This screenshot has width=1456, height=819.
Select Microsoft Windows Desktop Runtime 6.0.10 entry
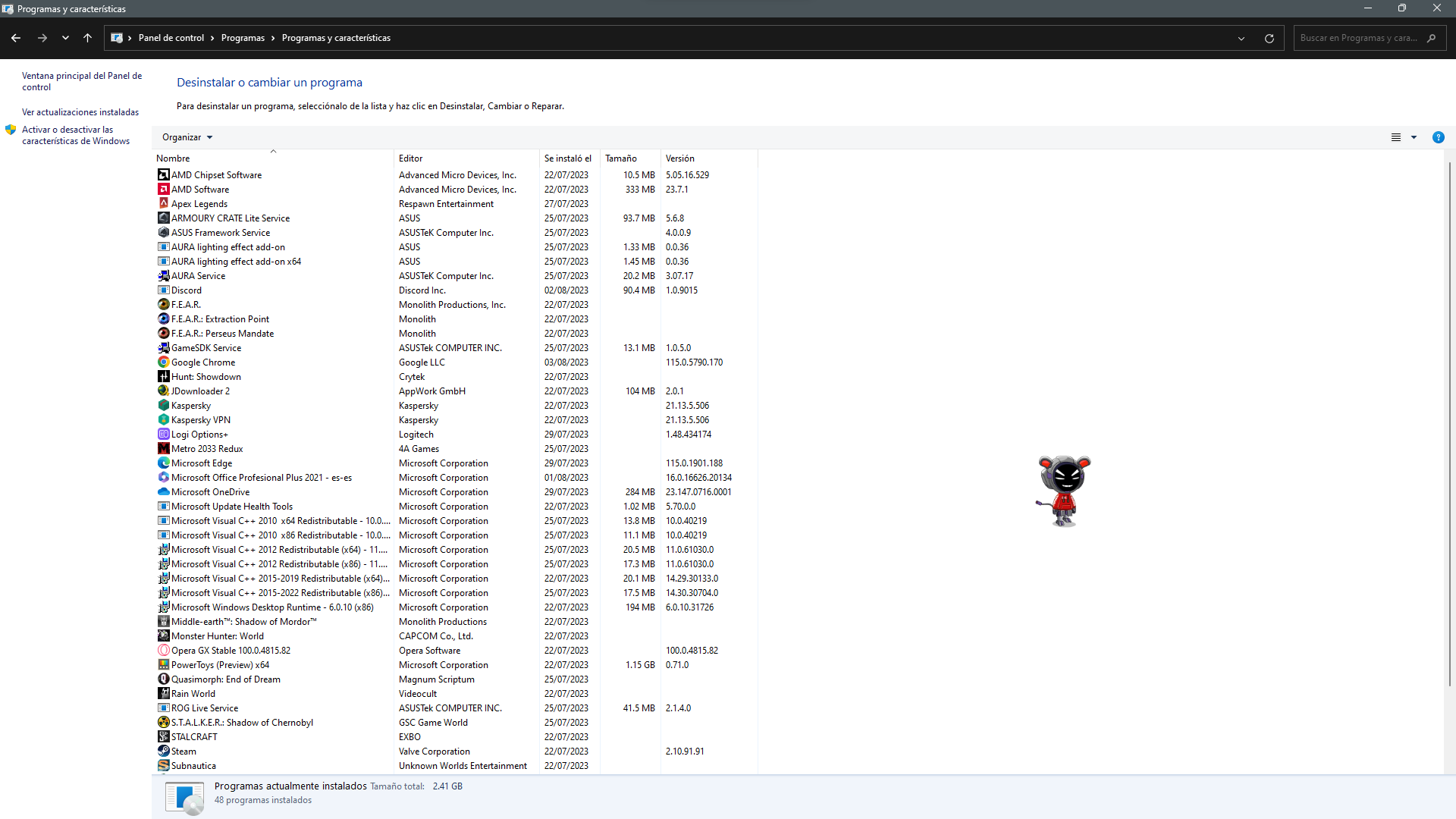tap(455, 607)
